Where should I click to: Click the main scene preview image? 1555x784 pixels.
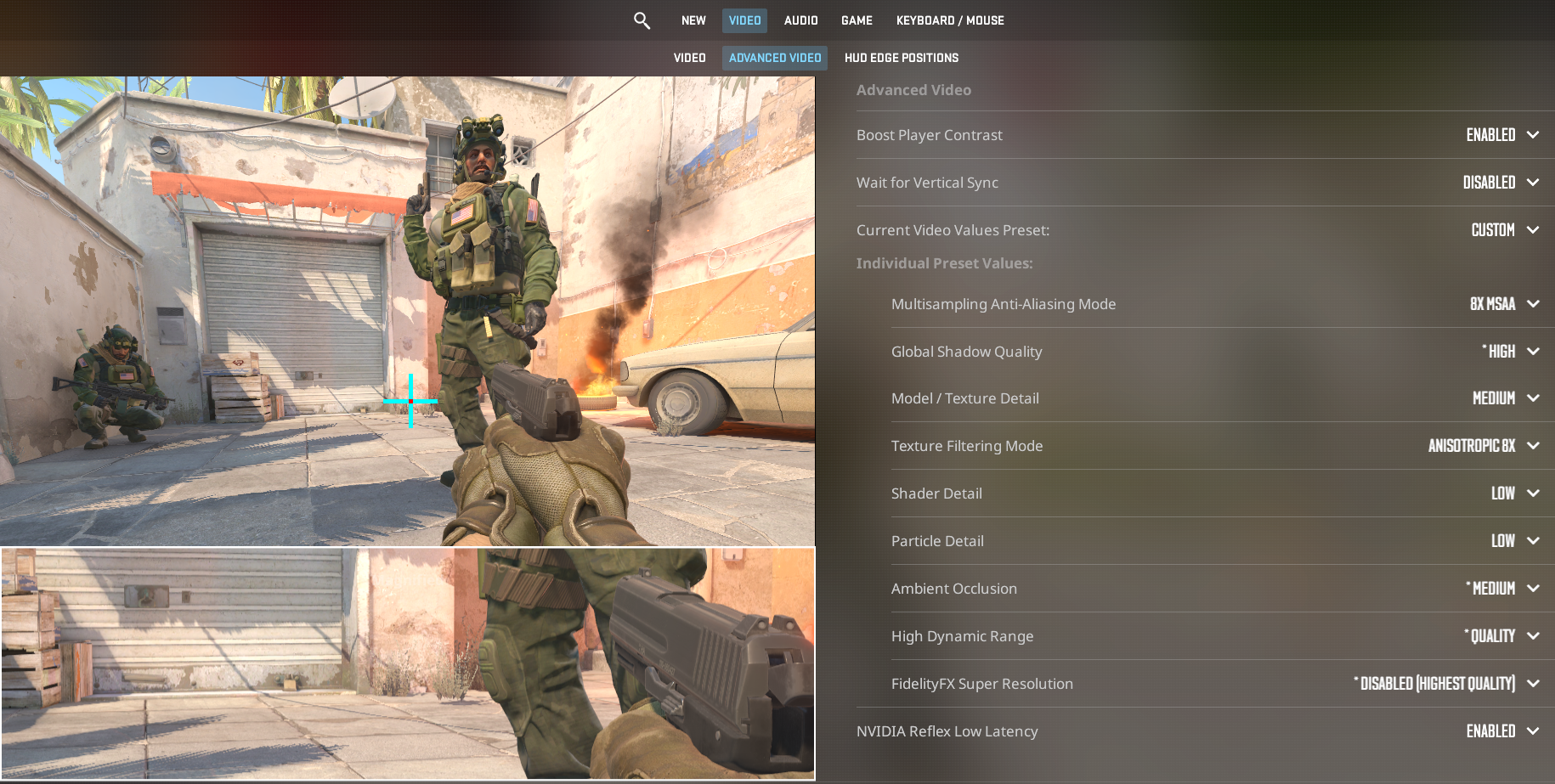click(x=407, y=311)
